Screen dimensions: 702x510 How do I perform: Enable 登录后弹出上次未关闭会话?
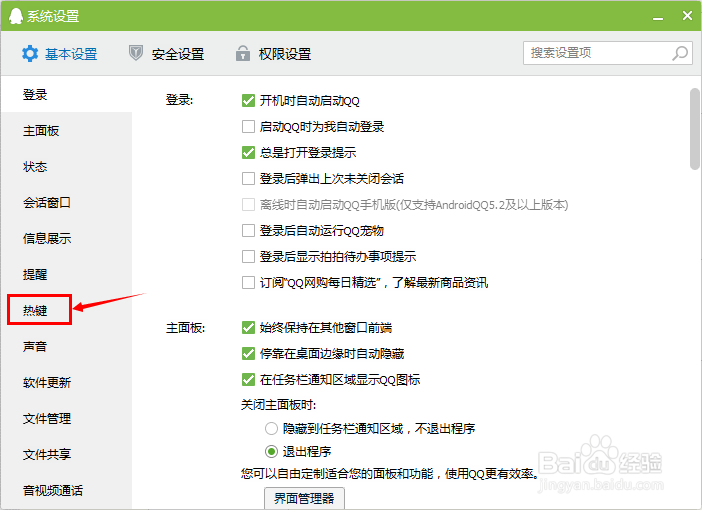pos(248,179)
